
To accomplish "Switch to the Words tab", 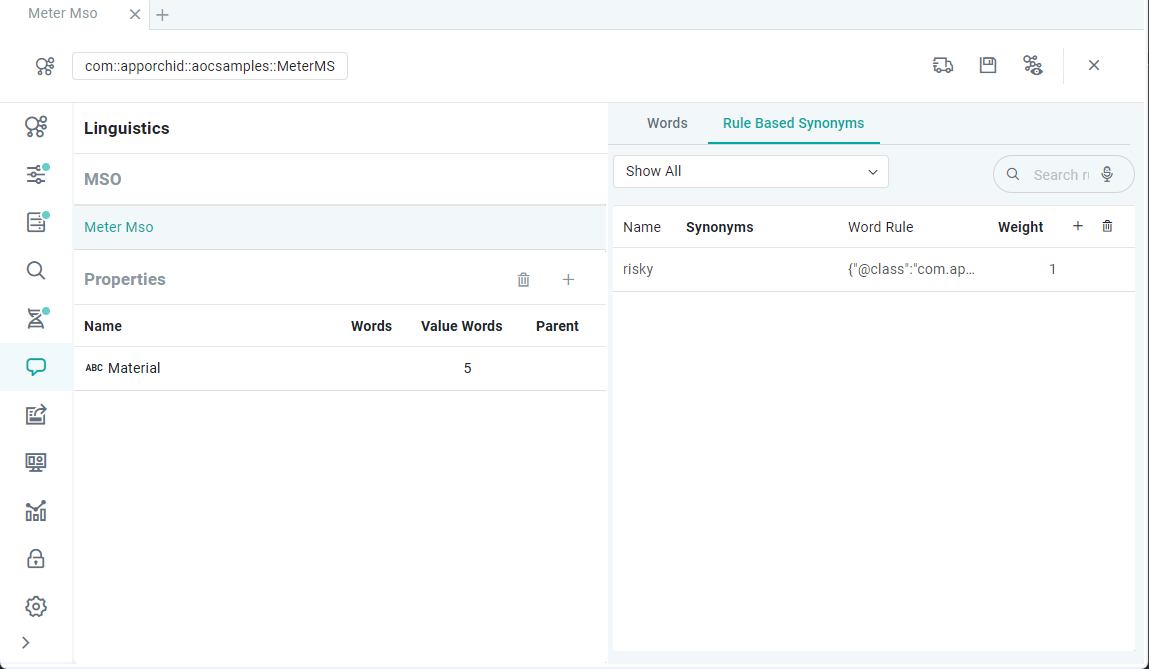I will [x=667, y=124].
